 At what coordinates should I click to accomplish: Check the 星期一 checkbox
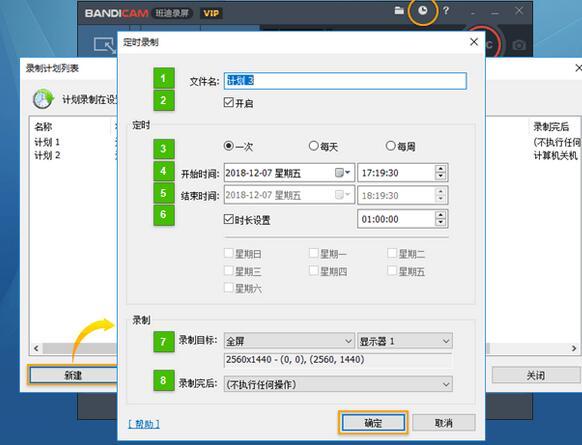(314, 253)
